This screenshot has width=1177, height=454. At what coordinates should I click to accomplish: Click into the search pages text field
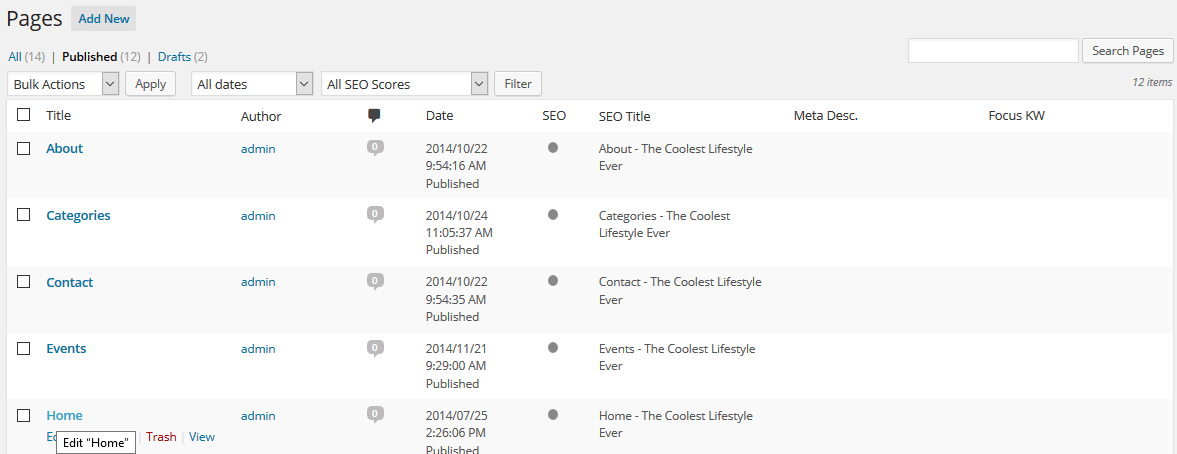pyautogui.click(x=992, y=51)
